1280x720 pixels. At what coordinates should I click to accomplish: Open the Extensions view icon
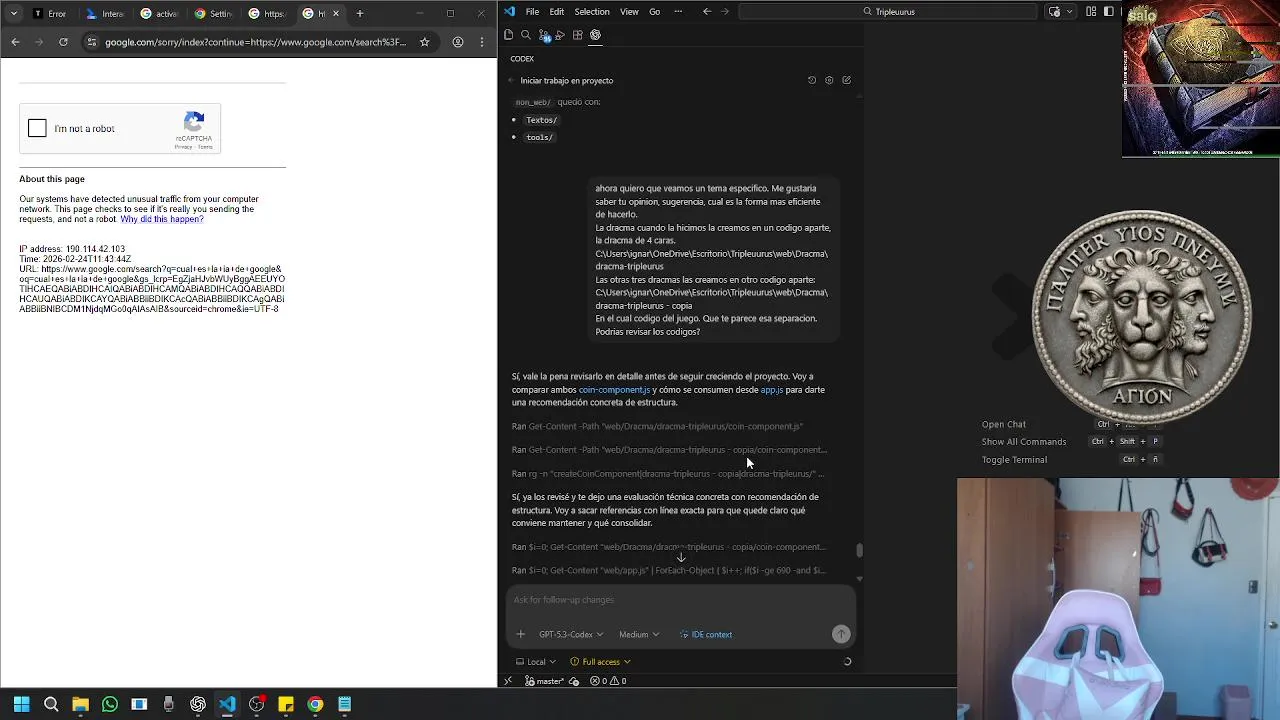coord(578,35)
